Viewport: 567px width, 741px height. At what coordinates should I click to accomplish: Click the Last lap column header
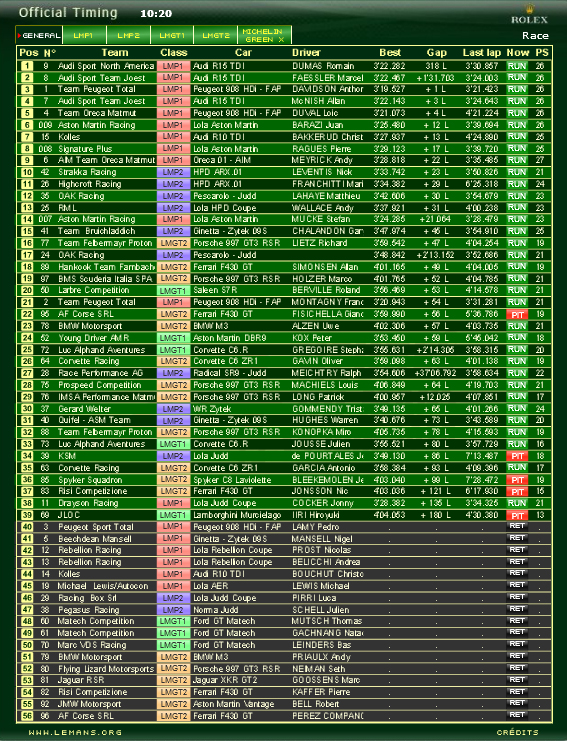point(481,52)
